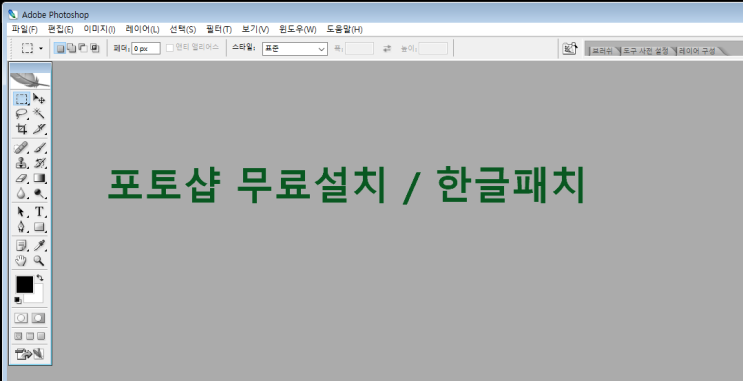Open the 필터(T) menu

[219, 29]
